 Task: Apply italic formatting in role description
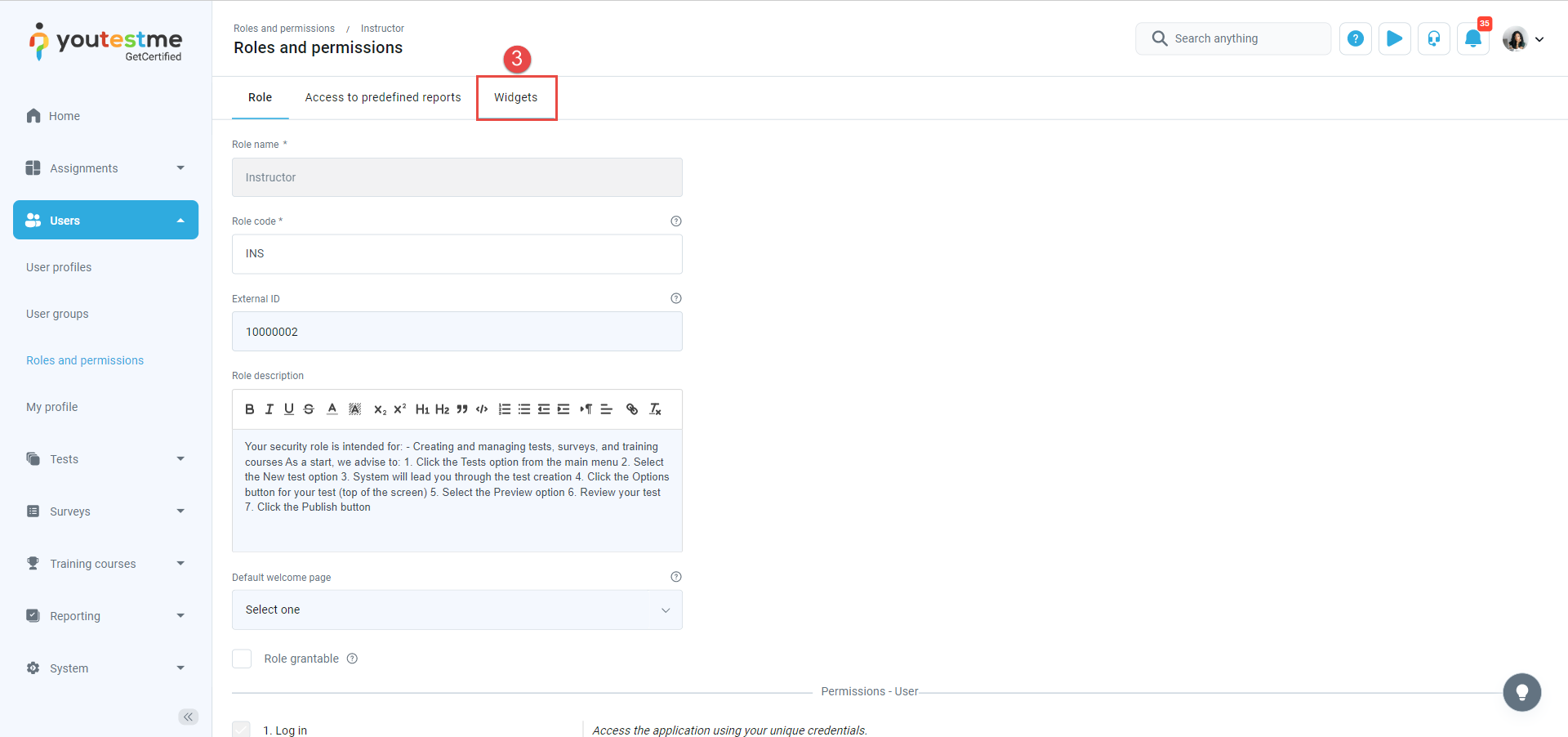coord(269,409)
